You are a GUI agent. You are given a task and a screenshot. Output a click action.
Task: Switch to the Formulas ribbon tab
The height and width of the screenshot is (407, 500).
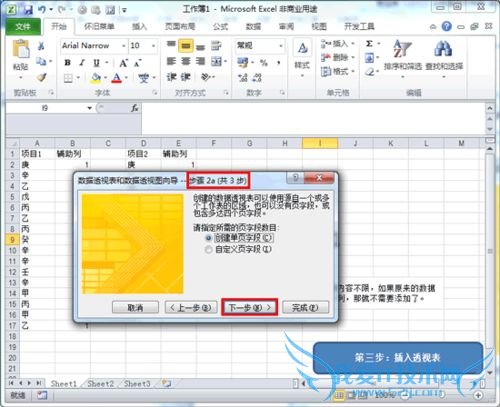220,27
